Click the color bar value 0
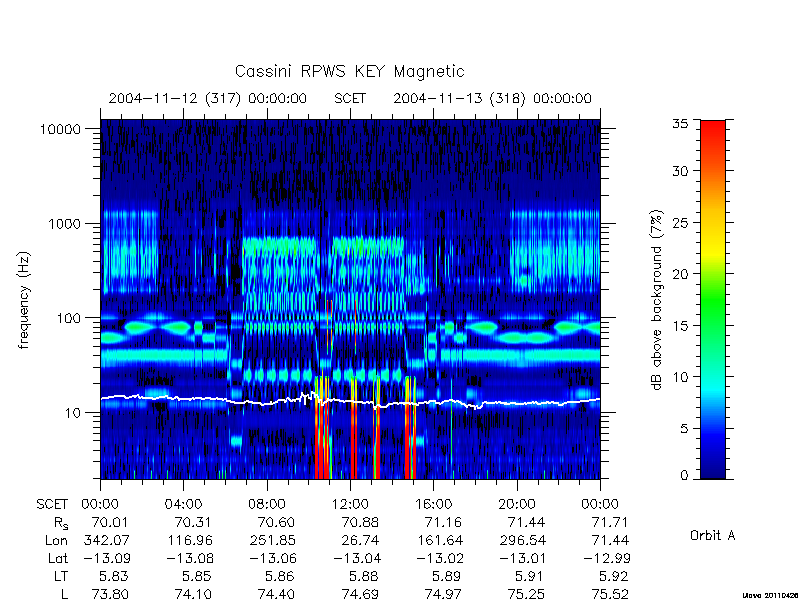This screenshot has width=800, height=600. pos(684,476)
